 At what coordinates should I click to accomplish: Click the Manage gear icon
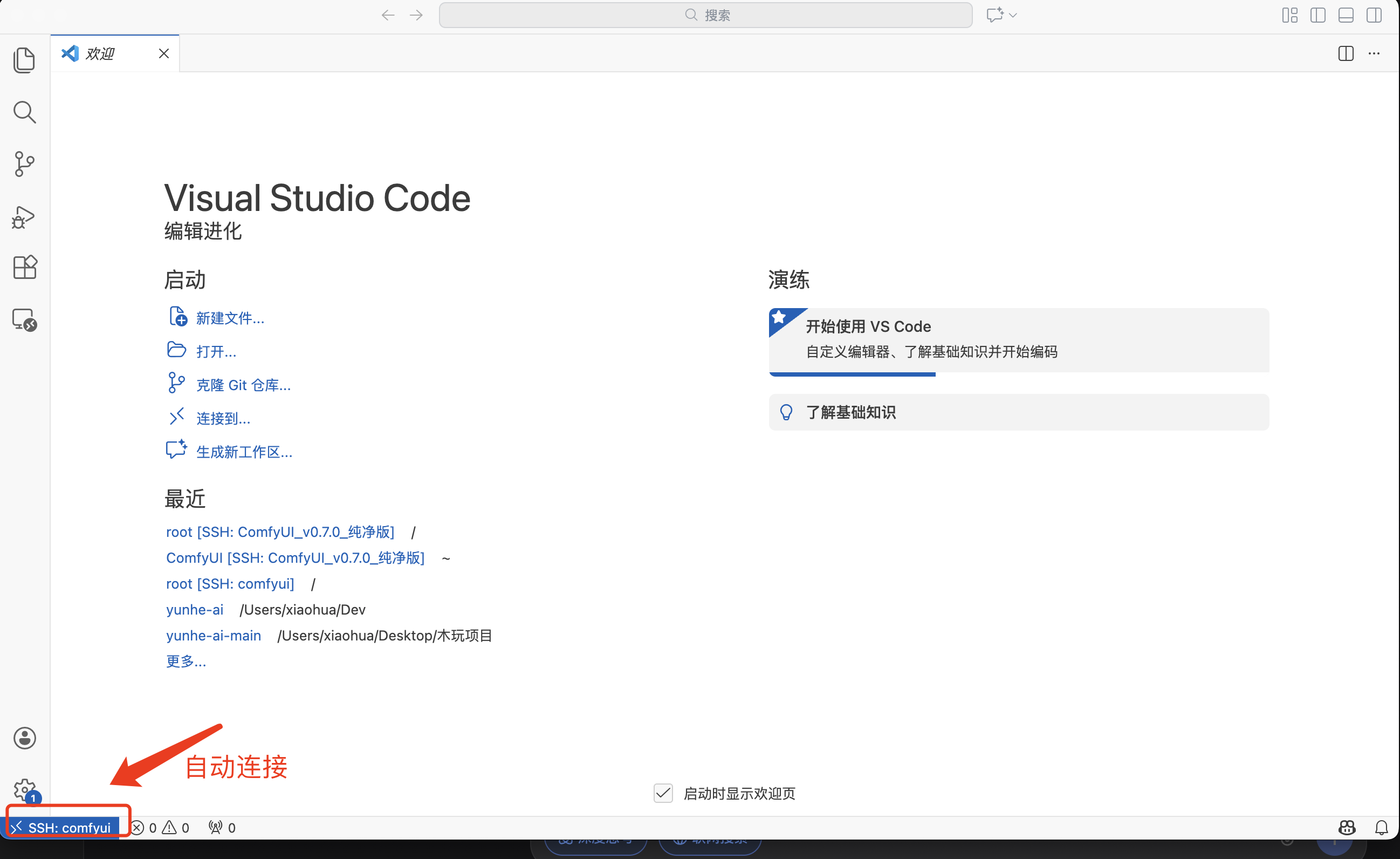24,789
